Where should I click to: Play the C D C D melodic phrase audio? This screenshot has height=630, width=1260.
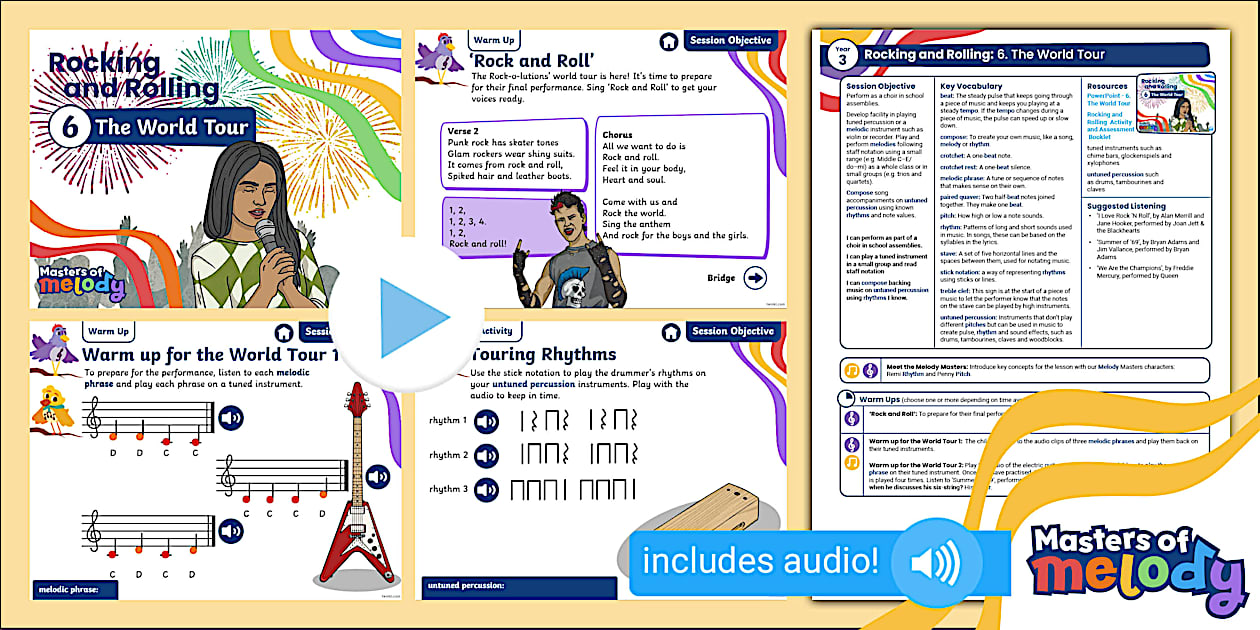click(x=231, y=531)
